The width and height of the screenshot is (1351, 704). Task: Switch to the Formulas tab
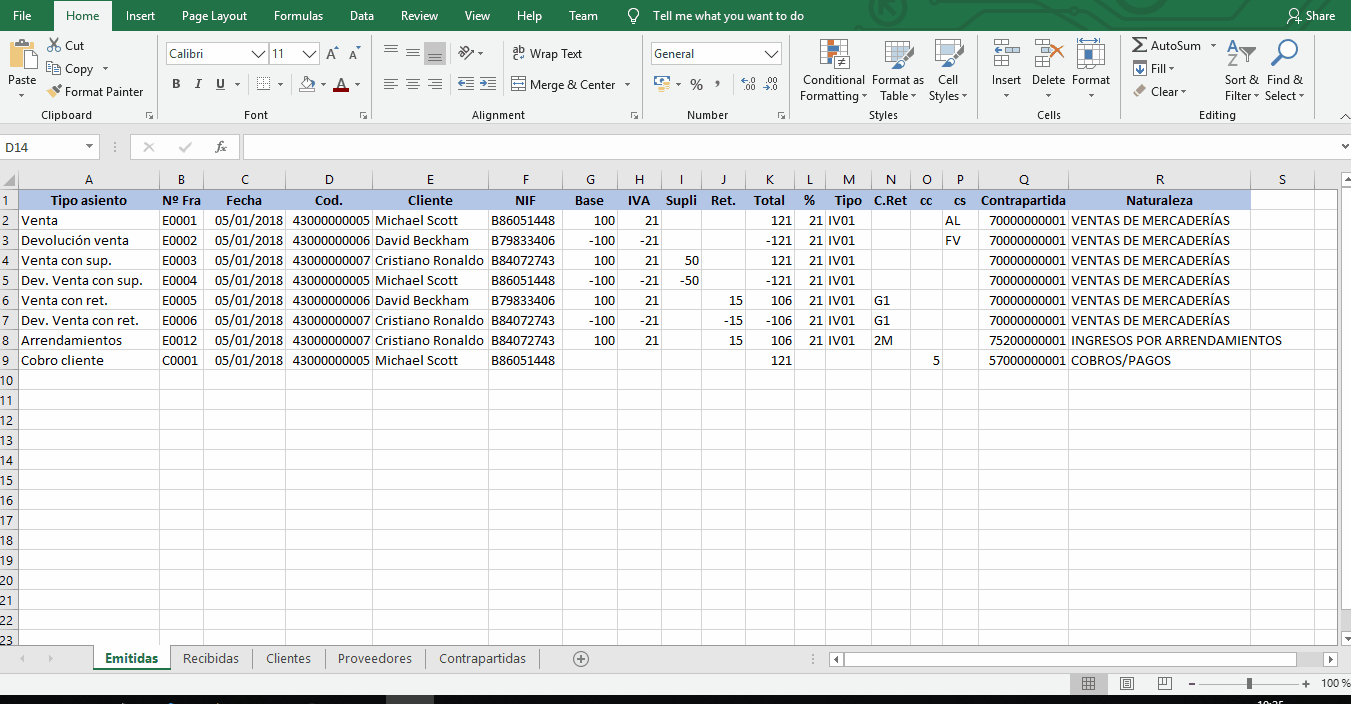coord(298,16)
